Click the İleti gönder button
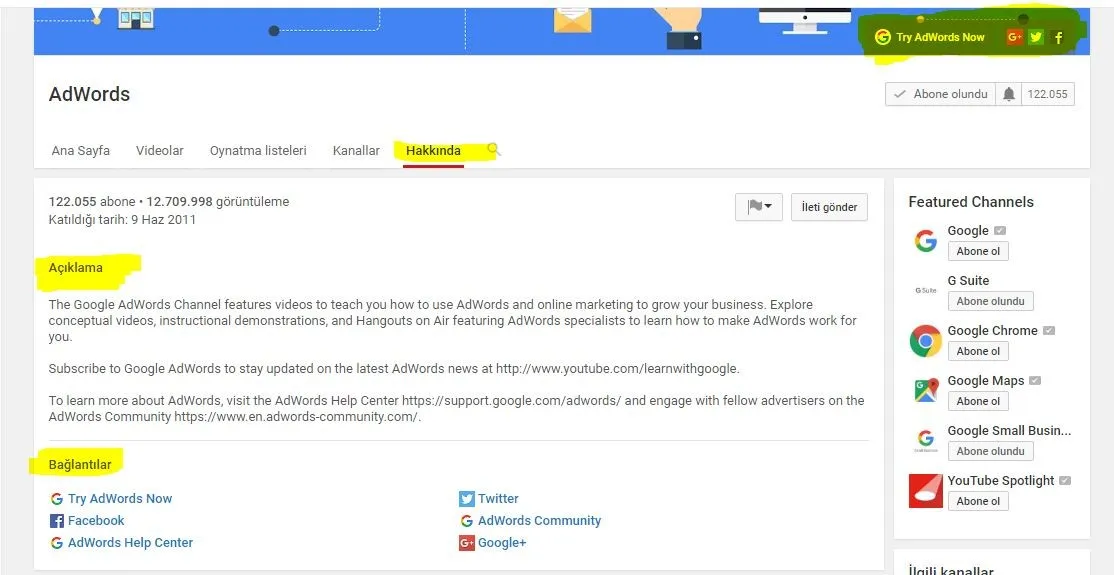The width and height of the screenshot is (1114, 575). pos(829,207)
